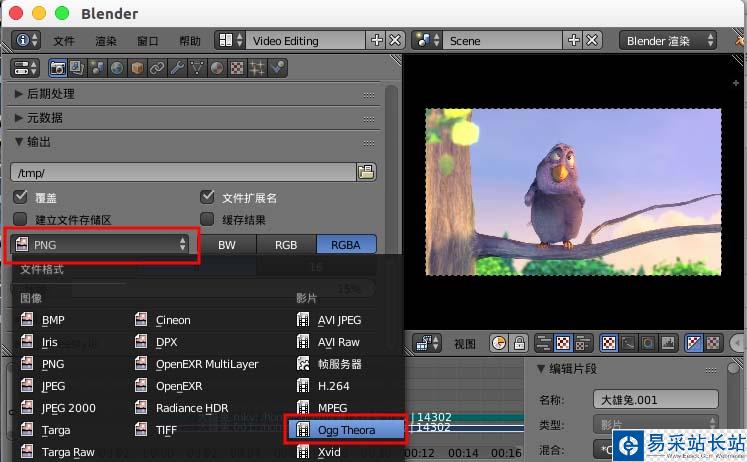The height and width of the screenshot is (462, 747).
Task: Enable the 缓存结果 checkbox
Action: point(207,219)
